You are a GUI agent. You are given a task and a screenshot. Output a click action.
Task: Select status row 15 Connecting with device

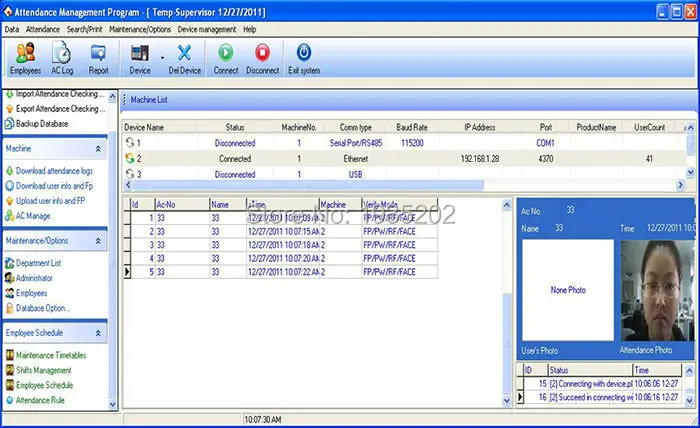(x=599, y=383)
